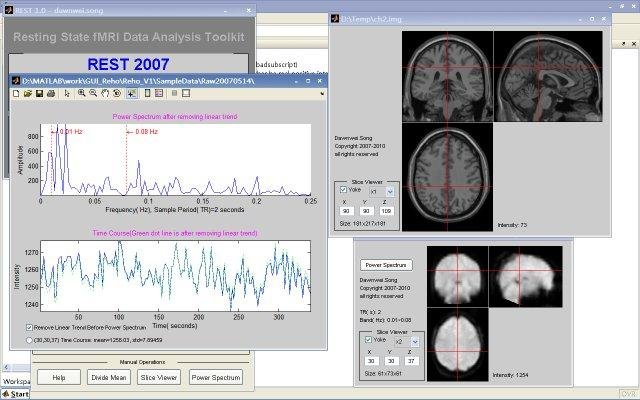Click the Insert Legend toolbar icon

click(x=159, y=93)
